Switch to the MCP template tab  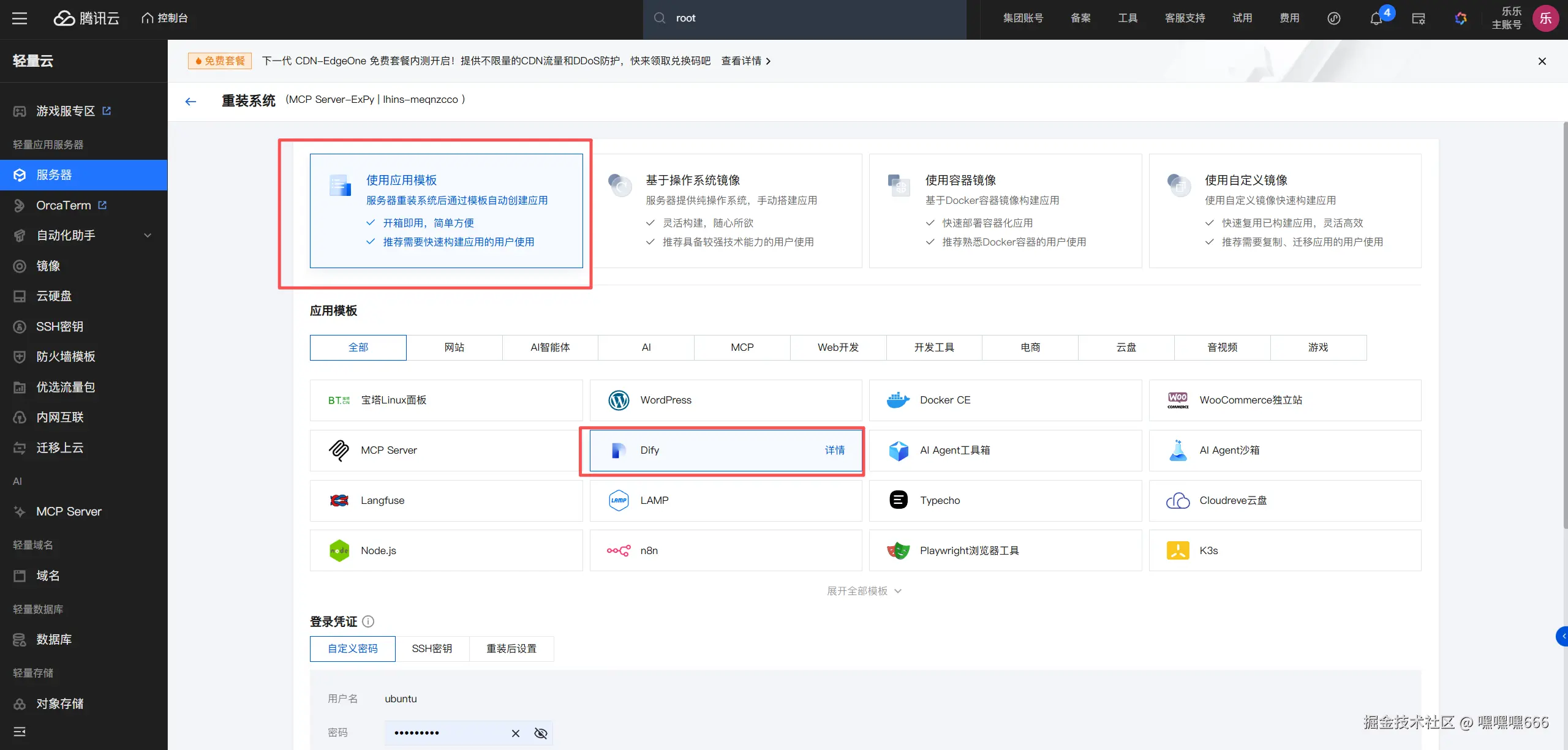pos(742,348)
